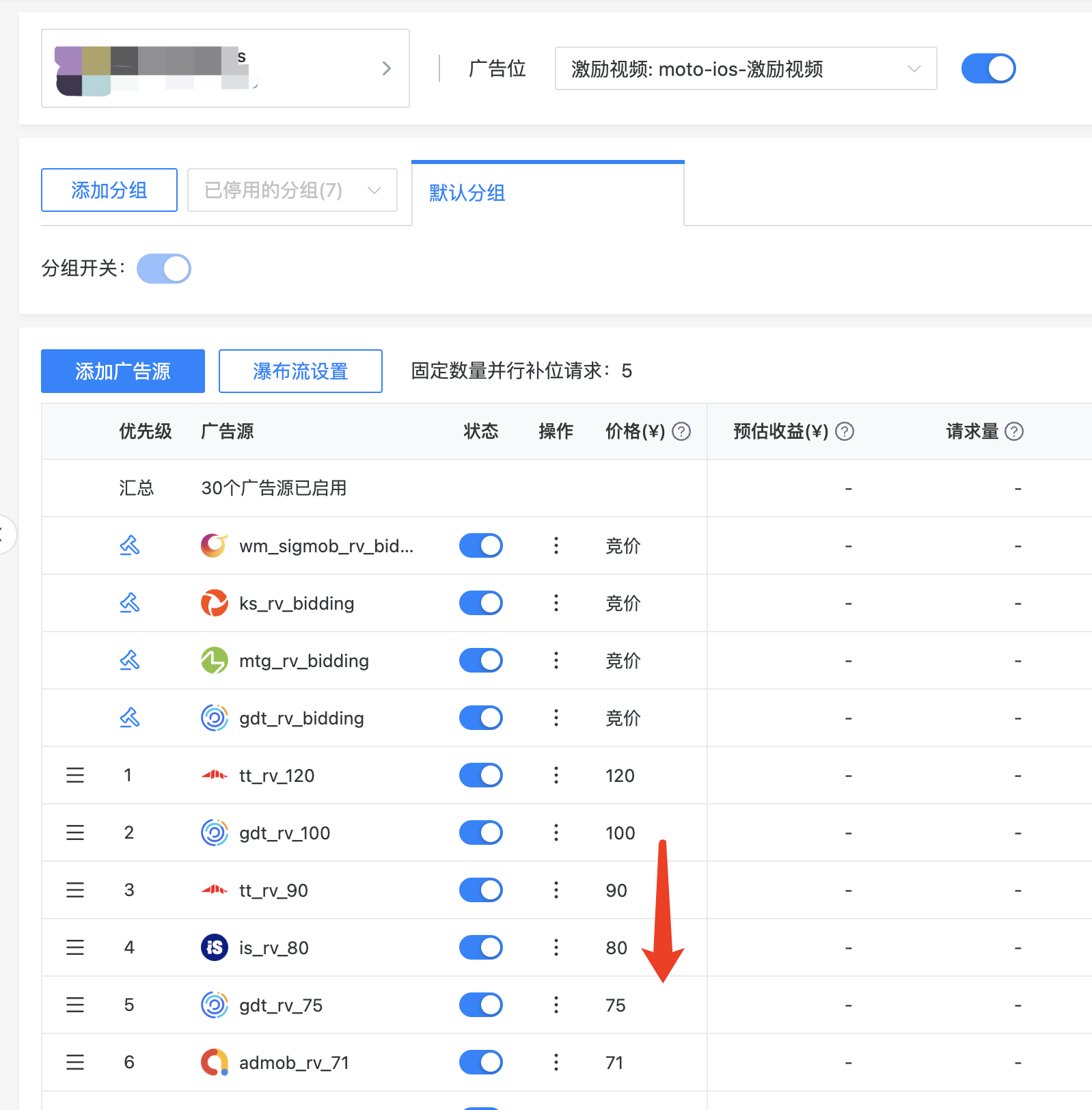
Task: Click drag handle of tt_rv_90 row
Action: pos(75,890)
